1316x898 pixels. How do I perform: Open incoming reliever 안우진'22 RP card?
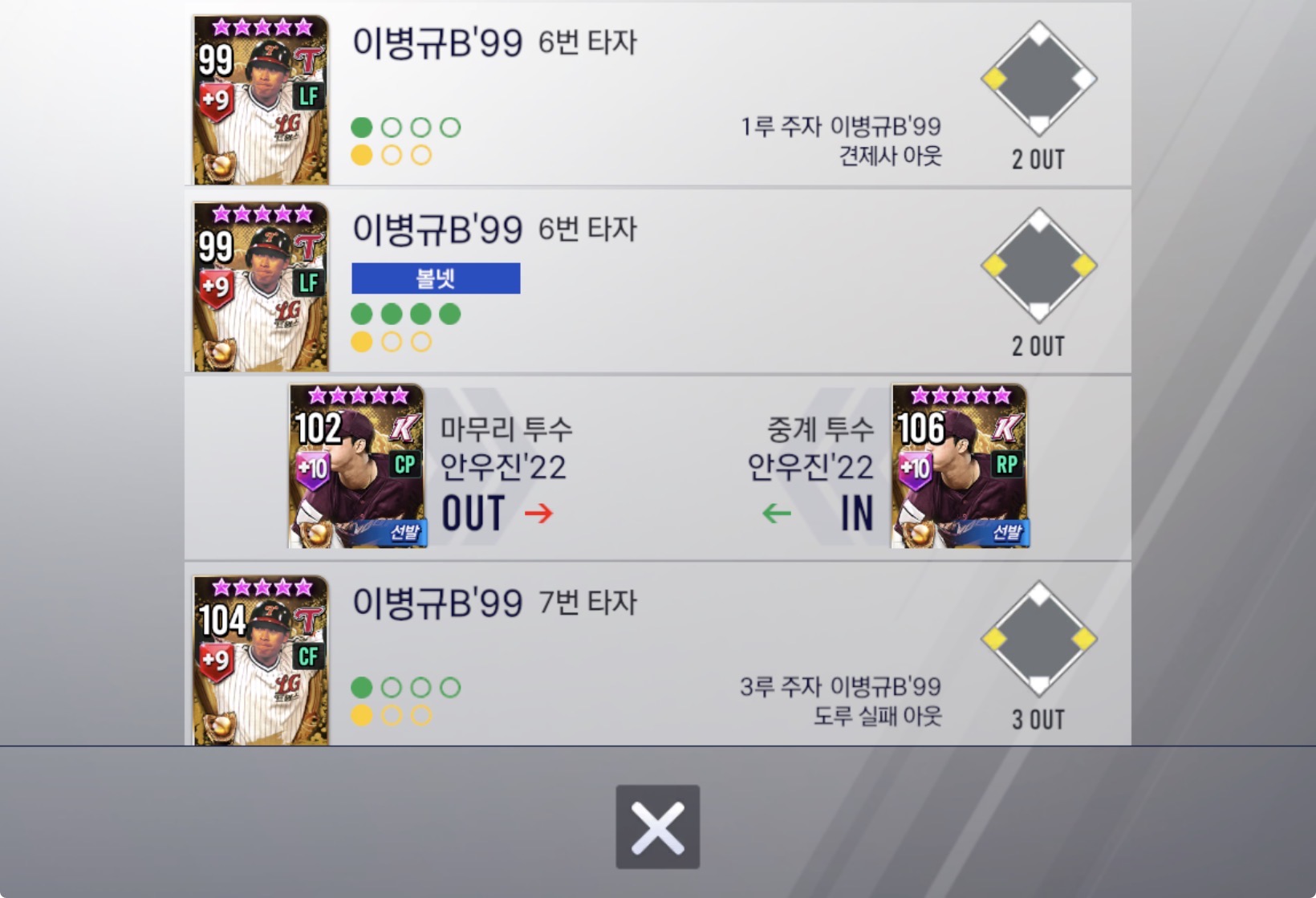tap(960, 466)
